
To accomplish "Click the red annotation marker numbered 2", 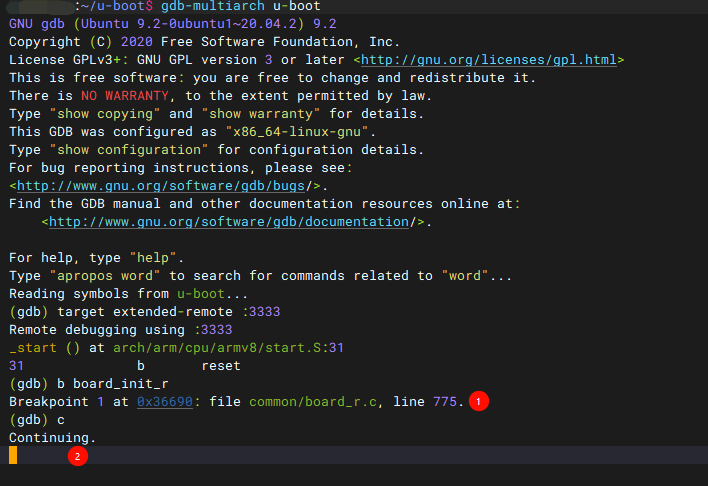I will pyautogui.click(x=79, y=456).
